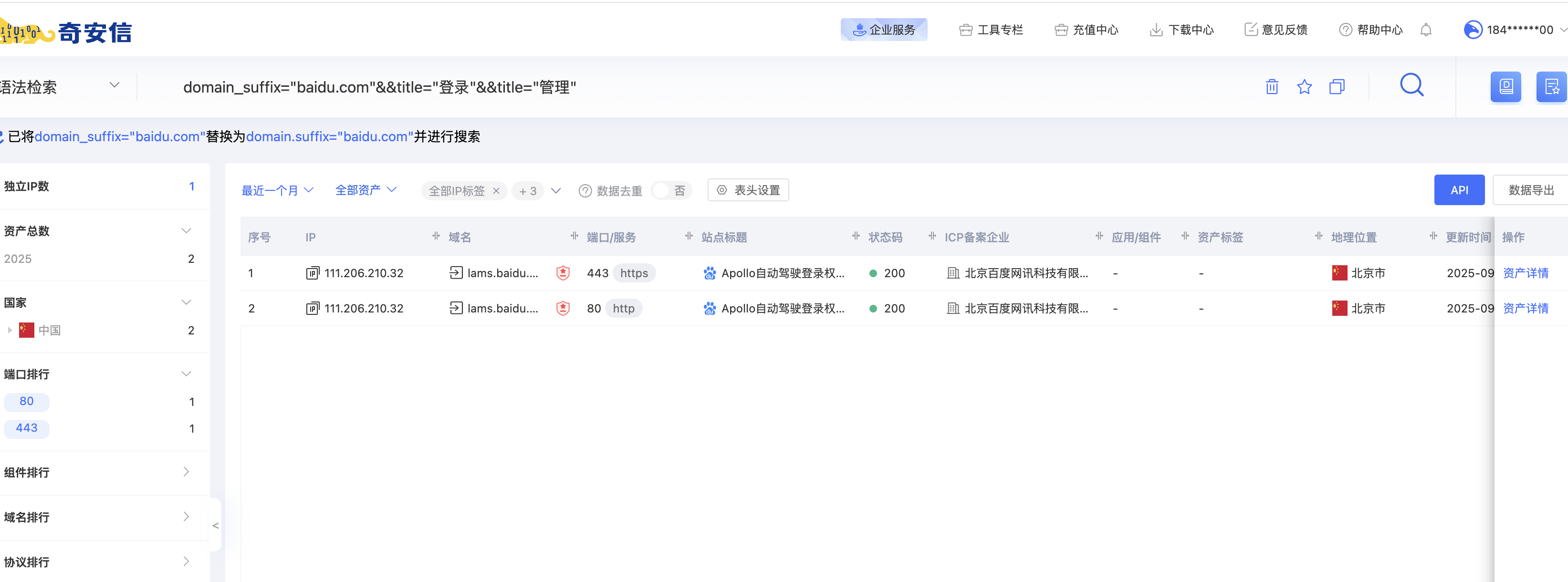This screenshot has width=1568, height=582.
Task: Click the copy icon beside the star
Action: [x=1337, y=87]
